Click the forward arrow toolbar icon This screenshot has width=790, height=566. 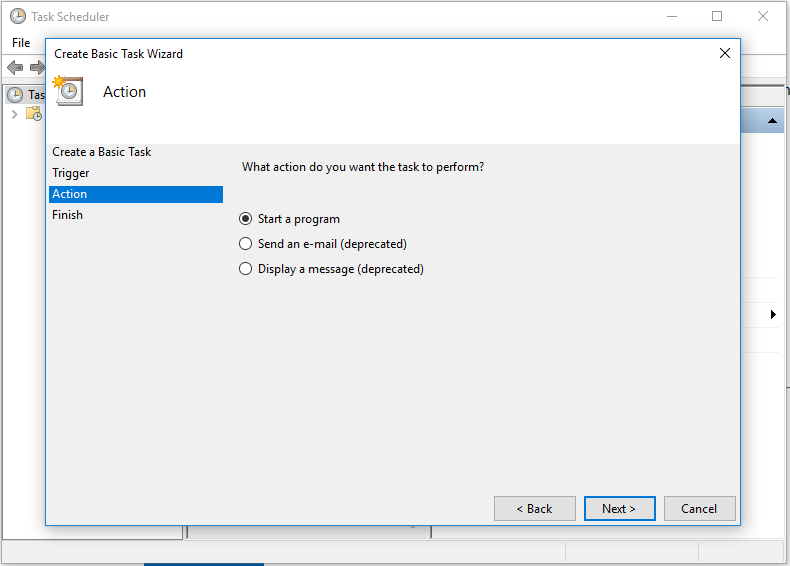click(37, 67)
